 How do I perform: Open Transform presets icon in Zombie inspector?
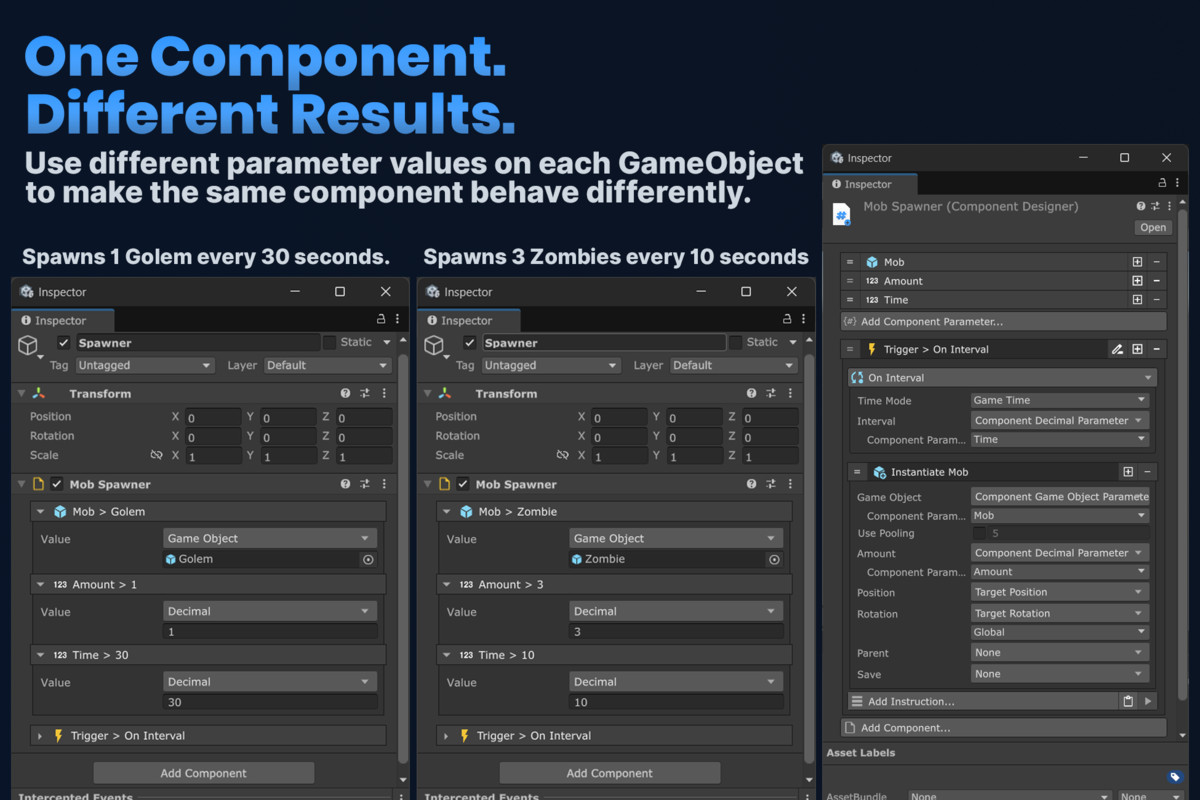click(x=770, y=394)
